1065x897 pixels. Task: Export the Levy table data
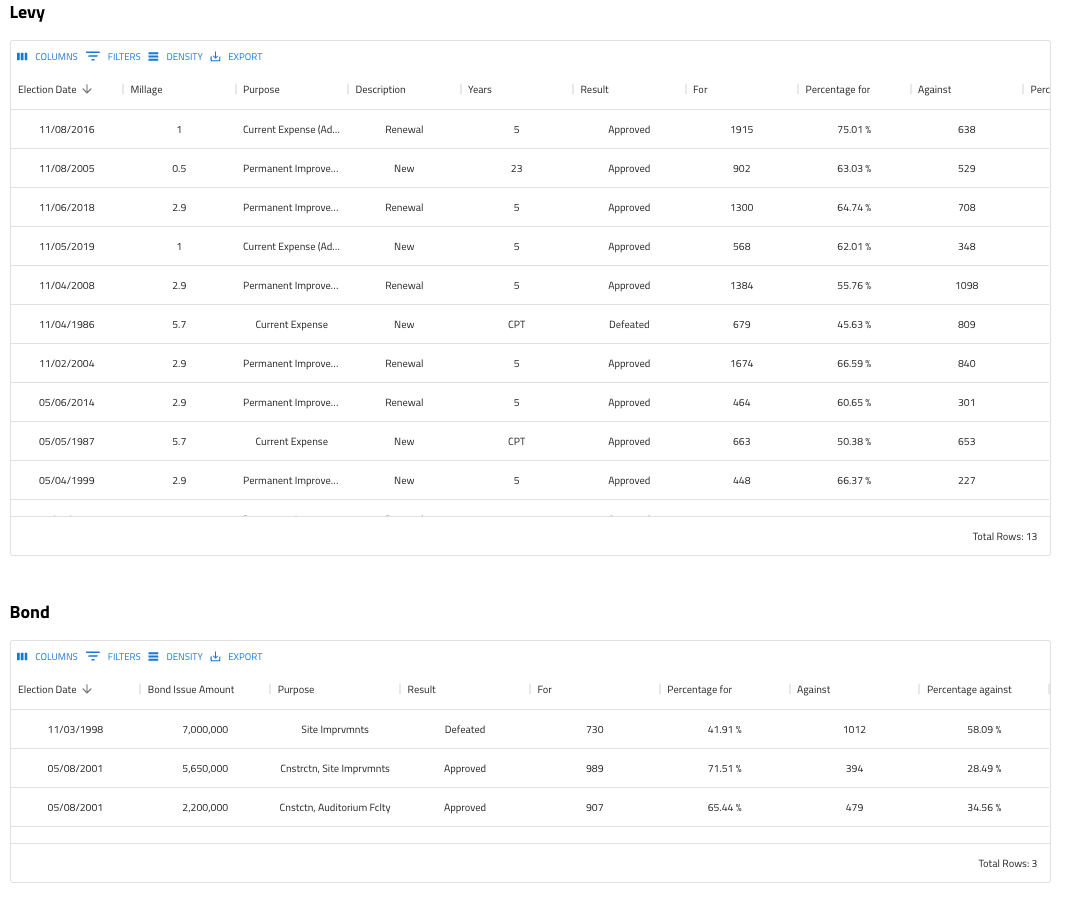[236, 57]
